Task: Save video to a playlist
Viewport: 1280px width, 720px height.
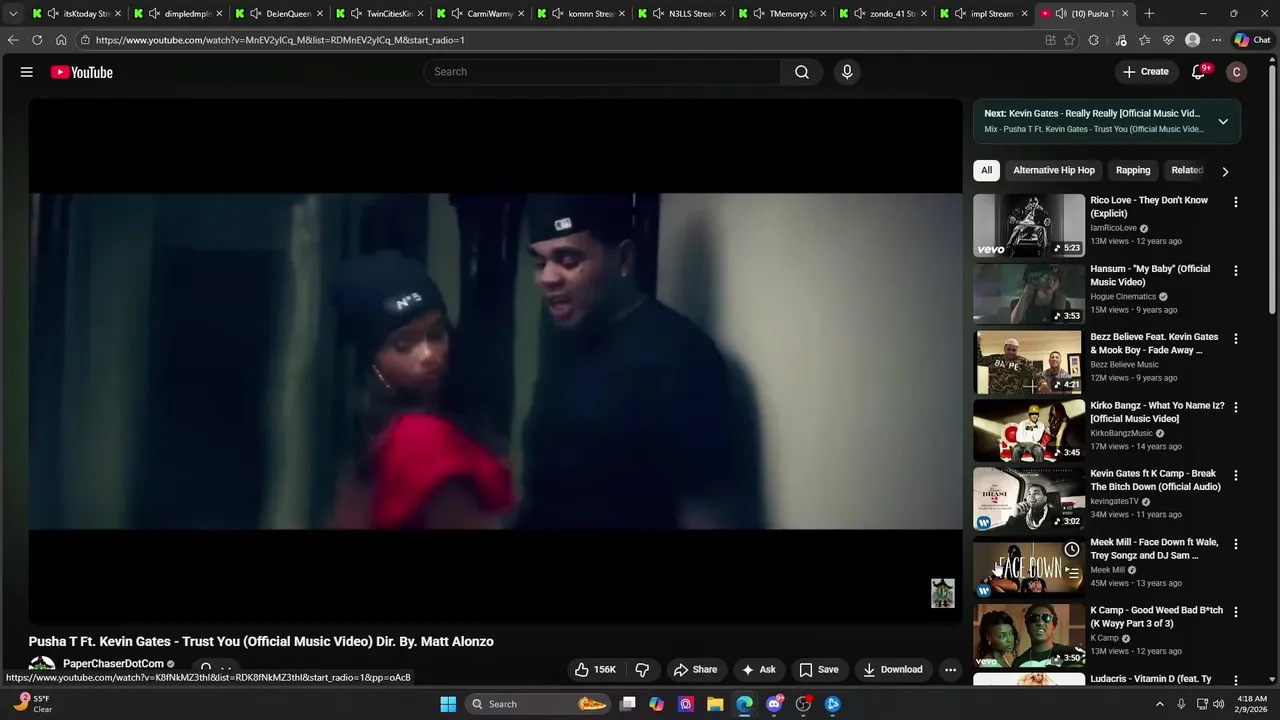Action: (819, 670)
